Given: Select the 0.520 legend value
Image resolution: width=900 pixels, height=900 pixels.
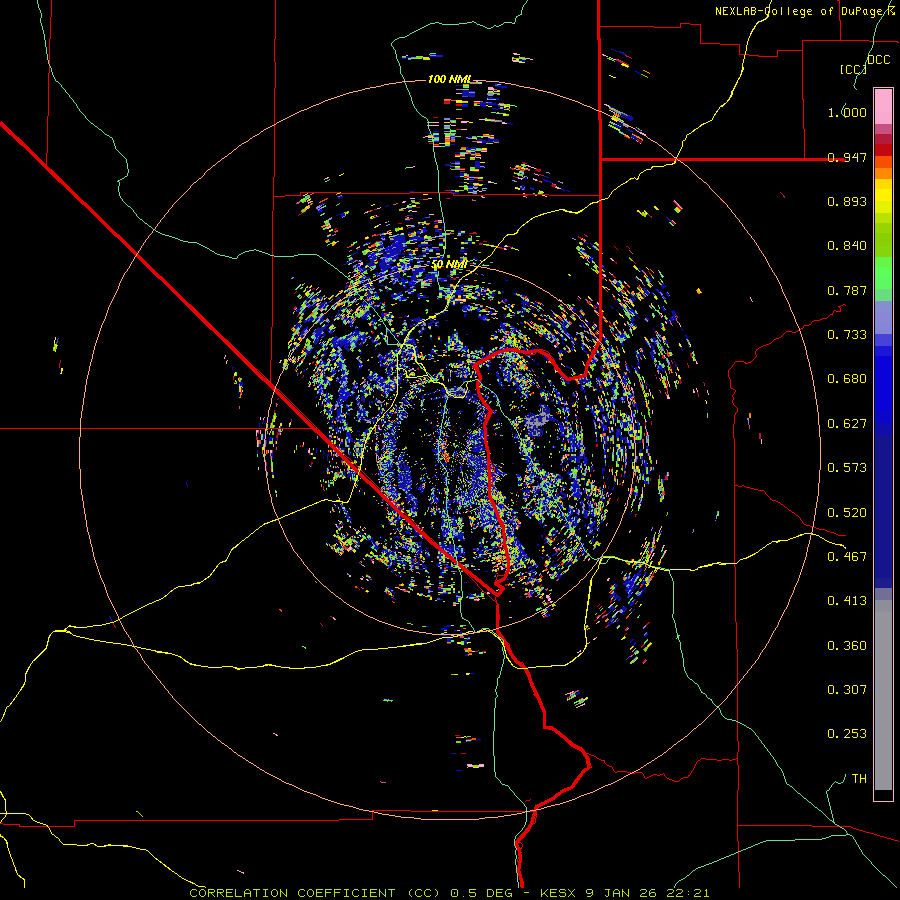Looking at the screenshot, I should click(847, 513).
